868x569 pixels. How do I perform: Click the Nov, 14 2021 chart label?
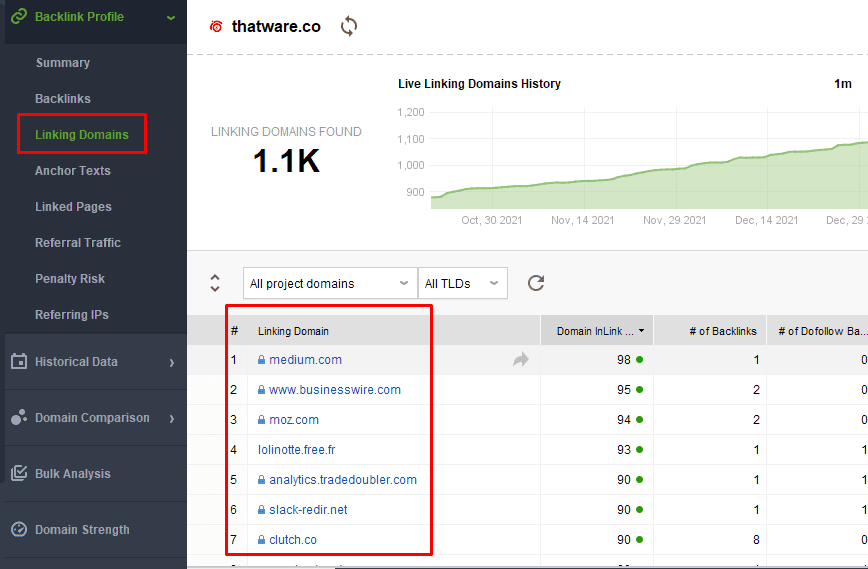tap(582, 220)
